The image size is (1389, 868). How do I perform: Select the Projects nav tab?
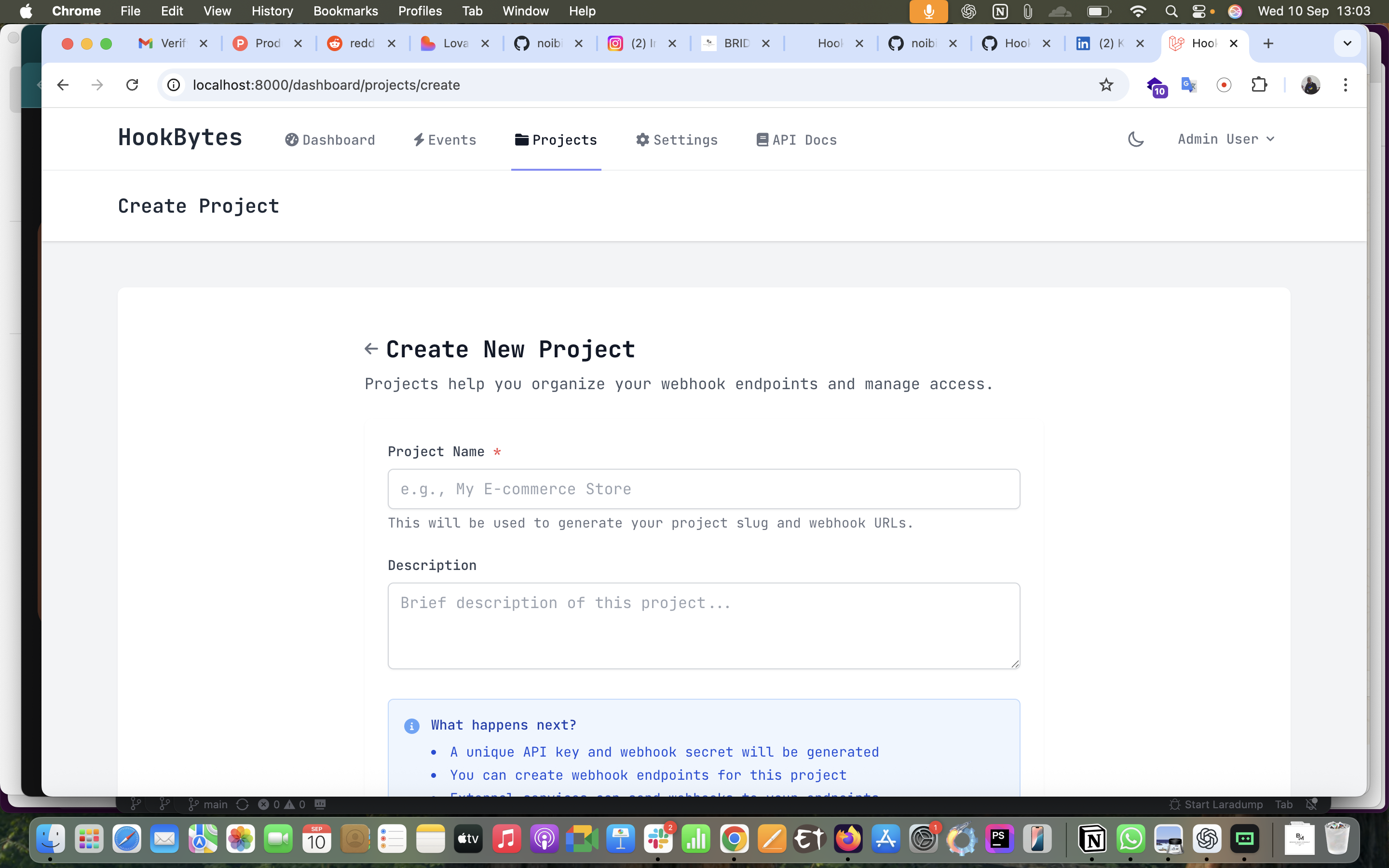[x=556, y=139]
